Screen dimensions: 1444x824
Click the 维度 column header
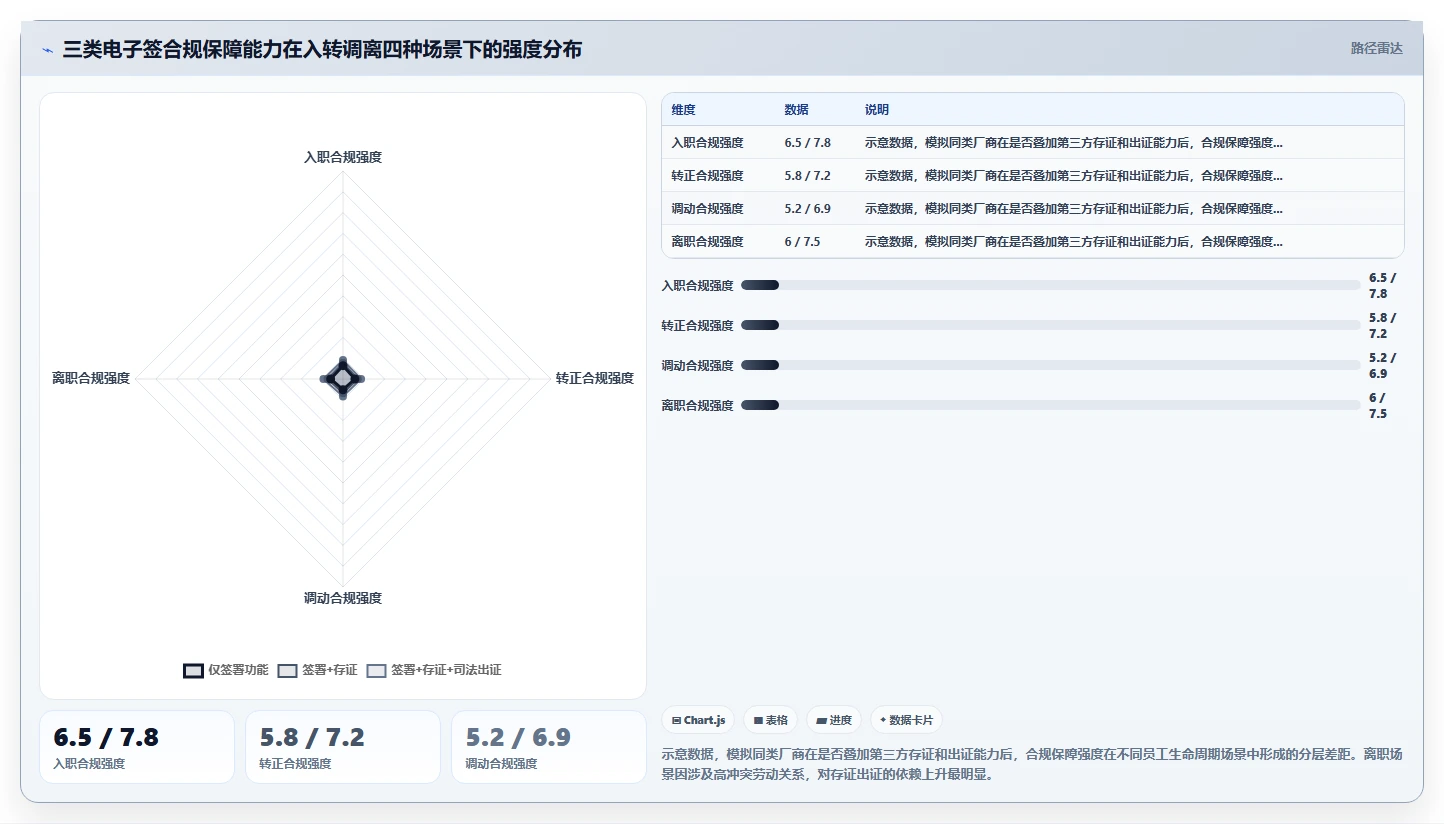pos(684,110)
